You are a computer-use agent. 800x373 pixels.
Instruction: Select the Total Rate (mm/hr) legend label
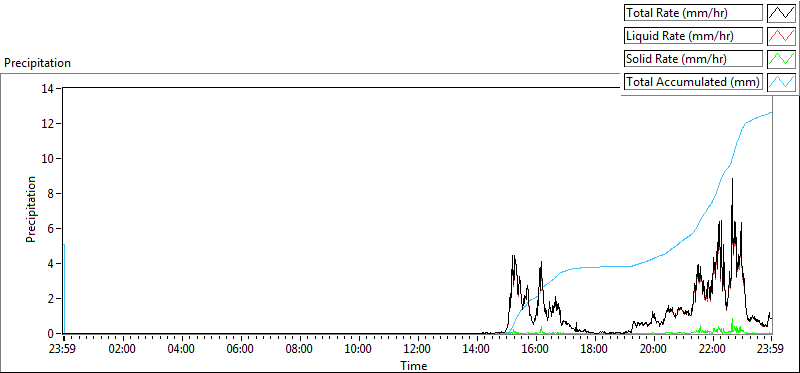pos(693,13)
